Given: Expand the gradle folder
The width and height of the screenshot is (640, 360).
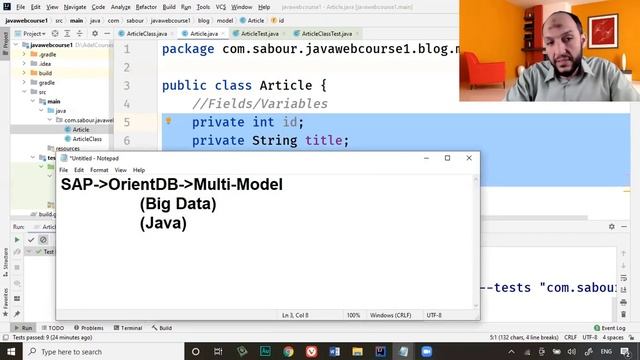Looking at the screenshot, I should coord(24,82).
